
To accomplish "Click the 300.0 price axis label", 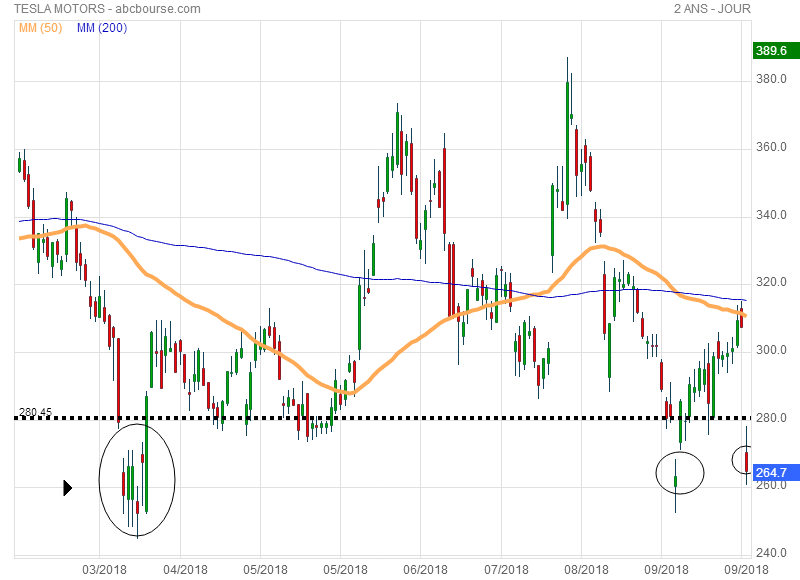I will [771, 350].
